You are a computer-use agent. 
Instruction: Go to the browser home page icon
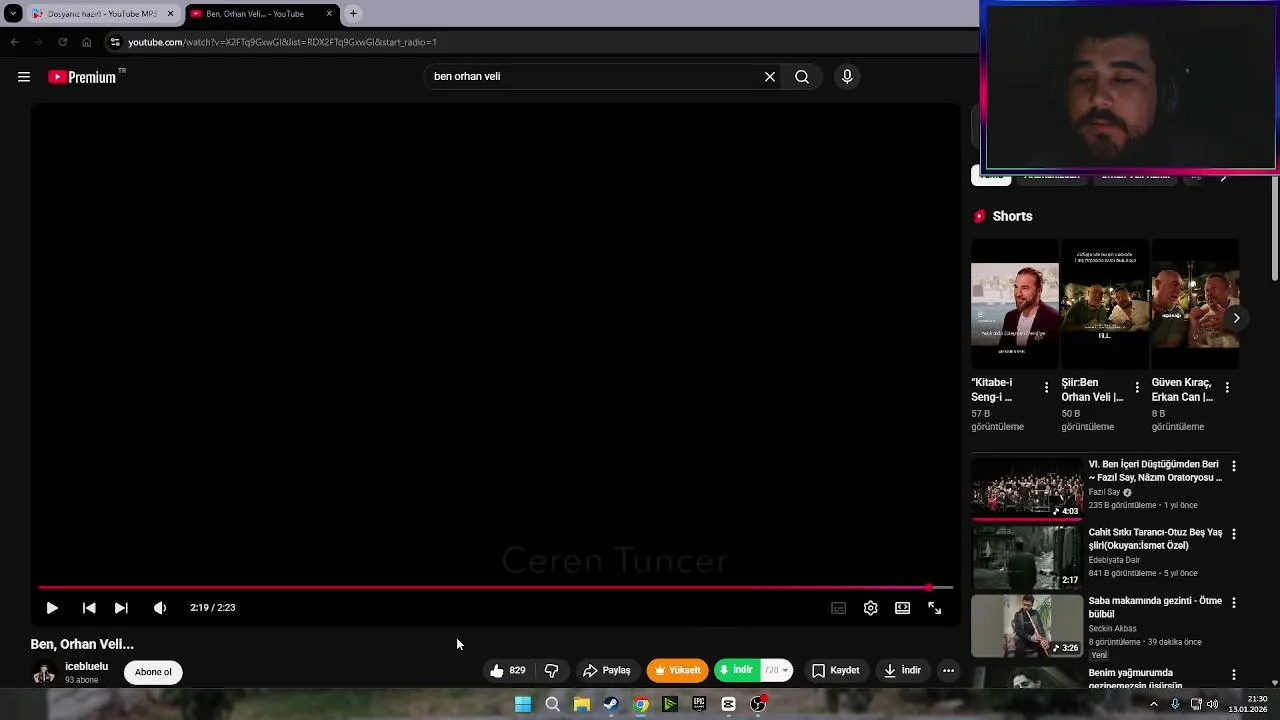click(87, 42)
